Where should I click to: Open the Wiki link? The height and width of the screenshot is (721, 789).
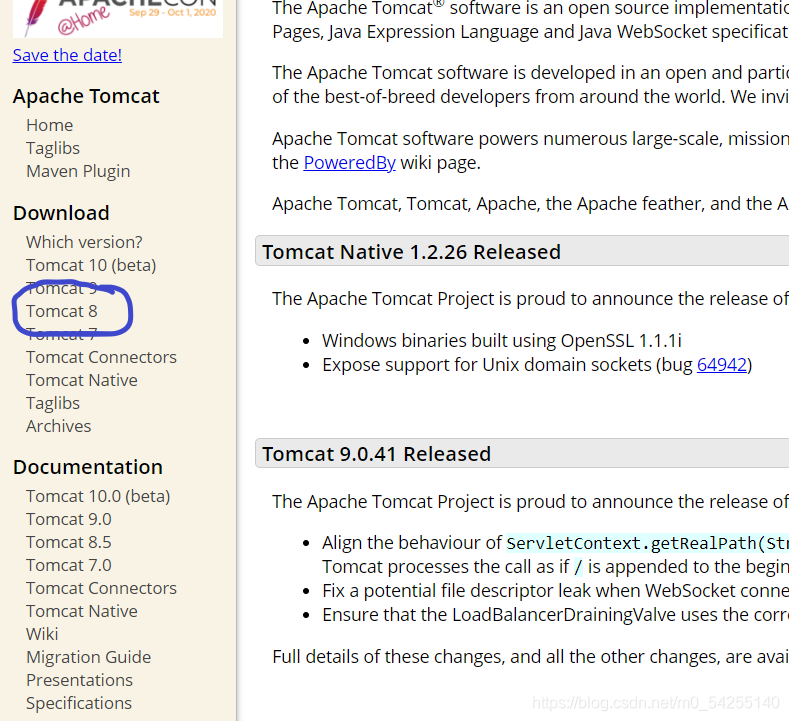42,634
